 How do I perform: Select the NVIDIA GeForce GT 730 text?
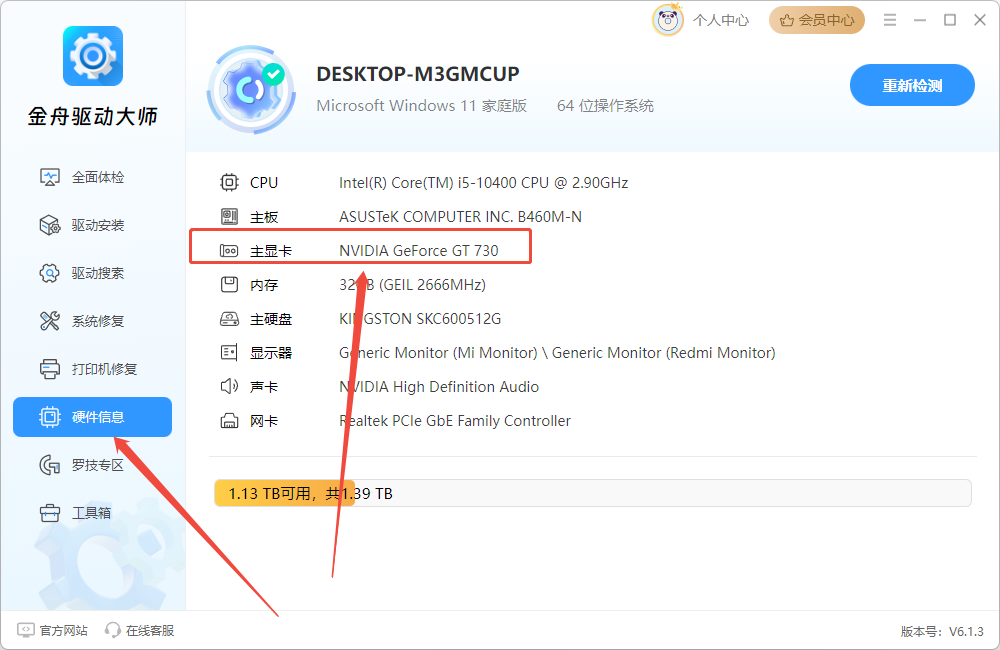point(418,251)
